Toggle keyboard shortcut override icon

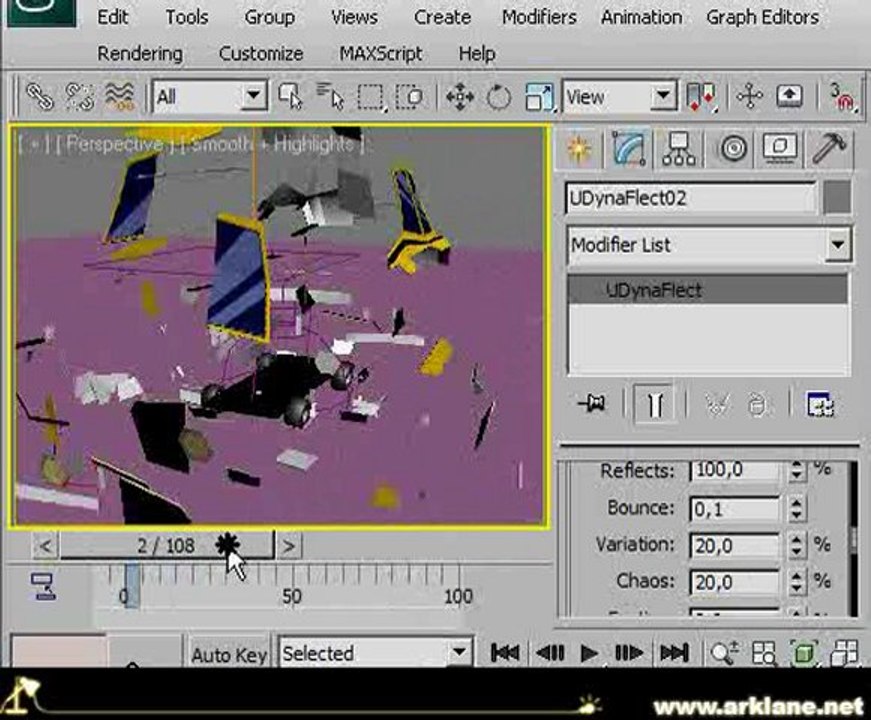(789, 97)
